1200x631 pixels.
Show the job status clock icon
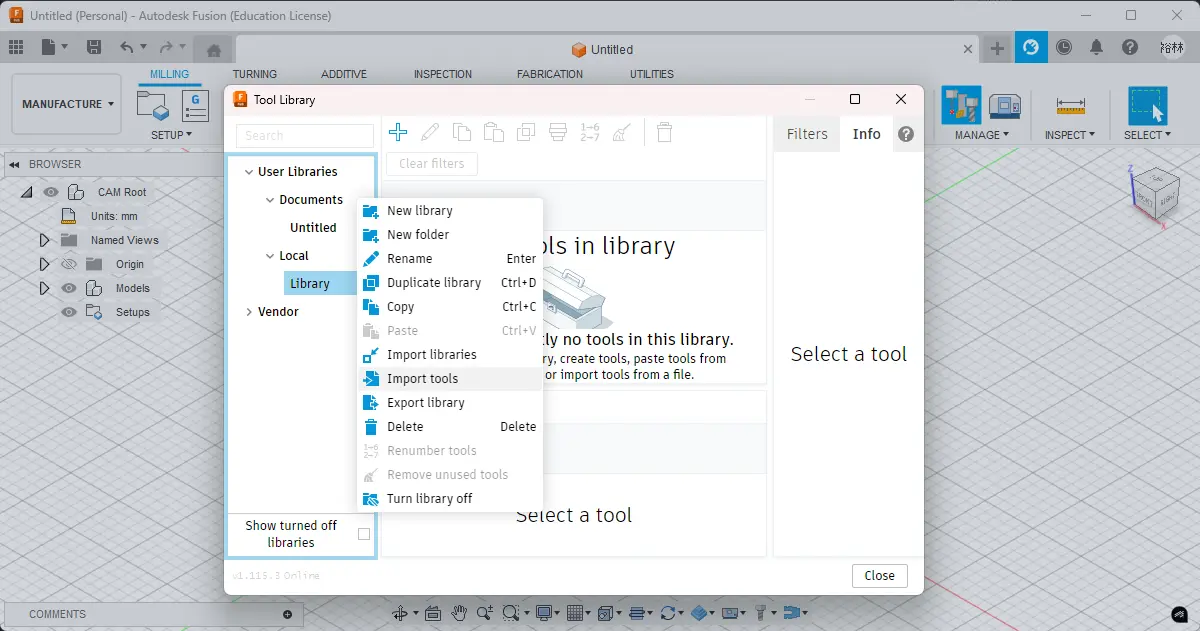(1064, 47)
